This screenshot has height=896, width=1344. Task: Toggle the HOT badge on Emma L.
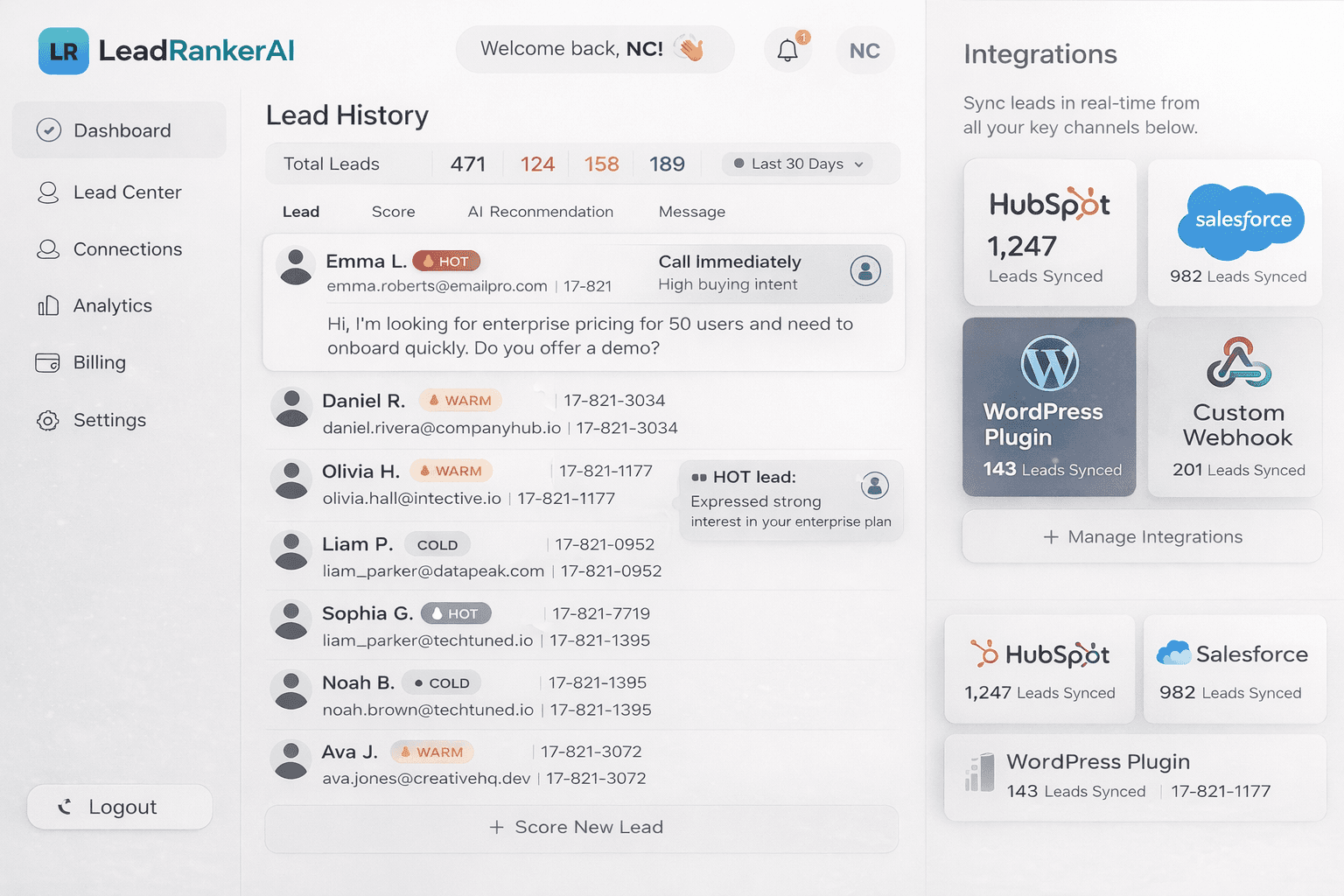pyautogui.click(x=446, y=260)
